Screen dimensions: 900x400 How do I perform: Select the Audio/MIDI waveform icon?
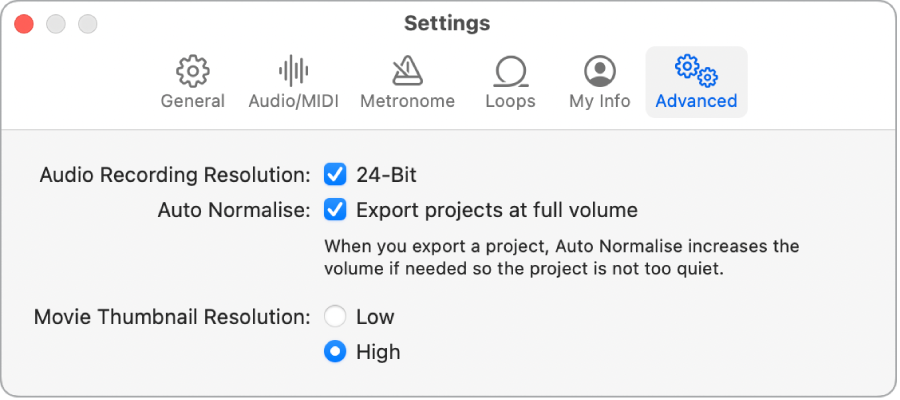(293, 71)
